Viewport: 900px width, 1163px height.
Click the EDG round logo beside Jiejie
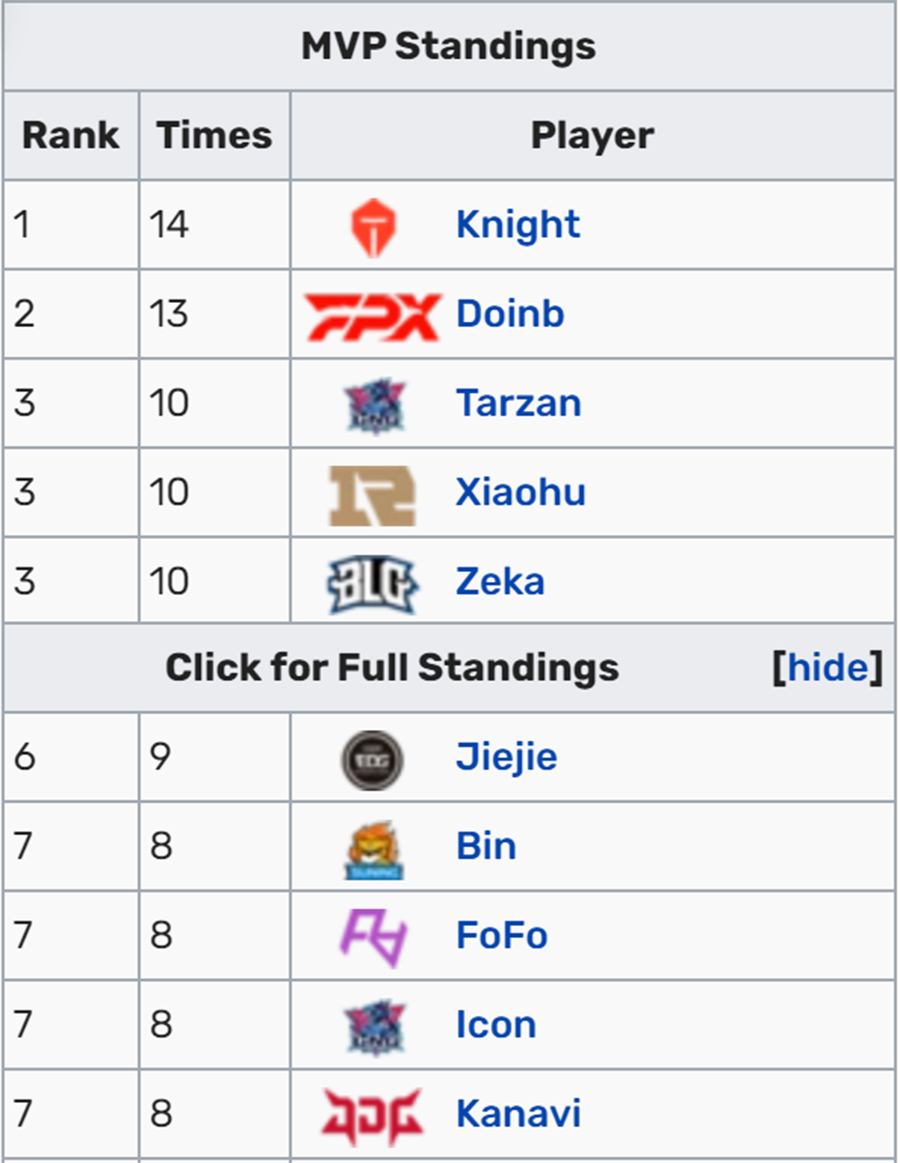[x=372, y=760]
